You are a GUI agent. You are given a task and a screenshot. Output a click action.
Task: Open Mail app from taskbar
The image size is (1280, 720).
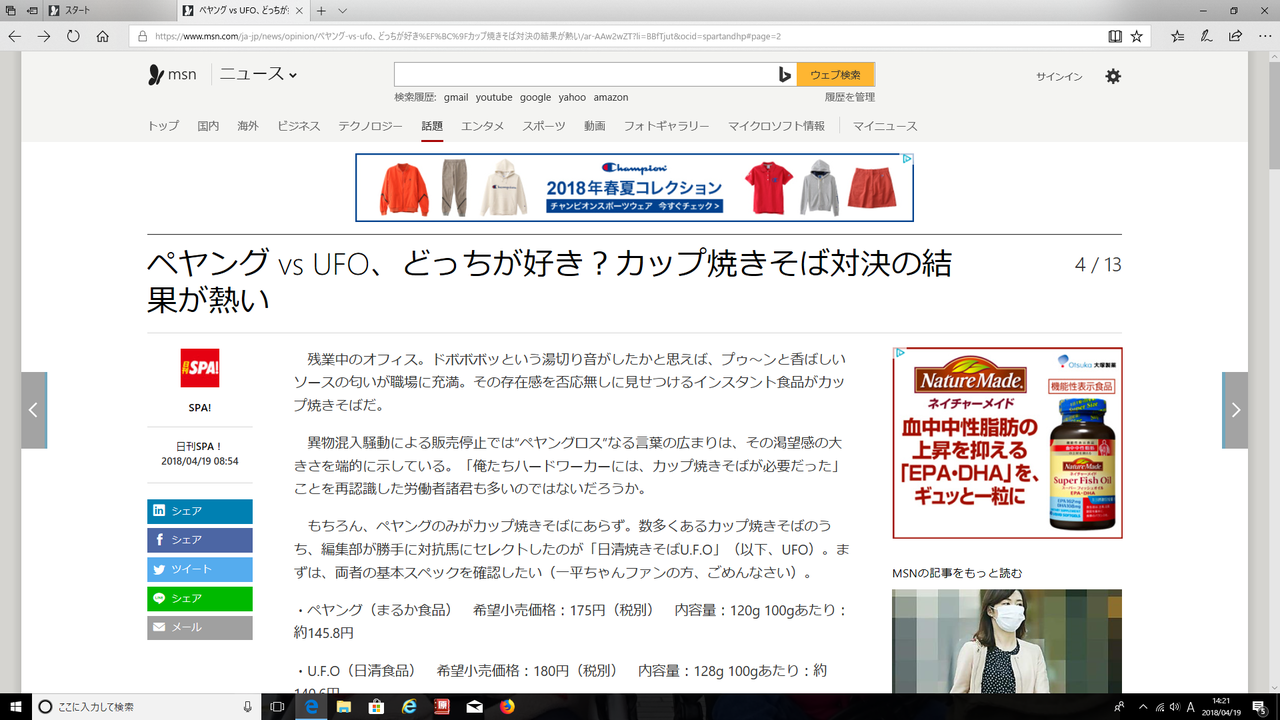(x=474, y=707)
